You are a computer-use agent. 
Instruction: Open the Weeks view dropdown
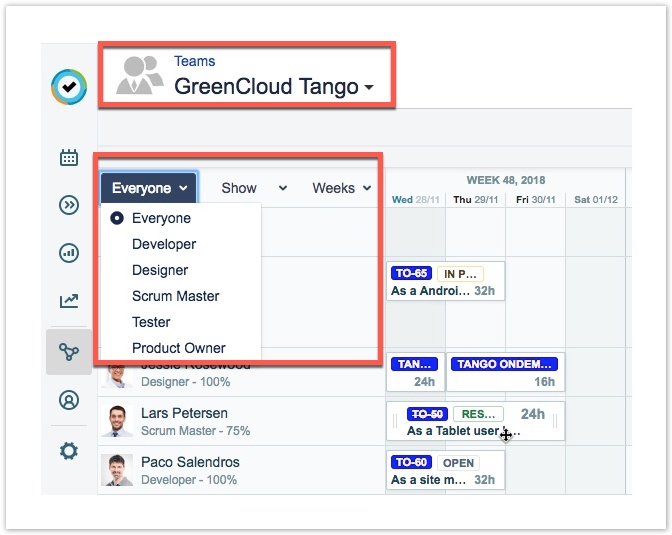pyautogui.click(x=341, y=188)
